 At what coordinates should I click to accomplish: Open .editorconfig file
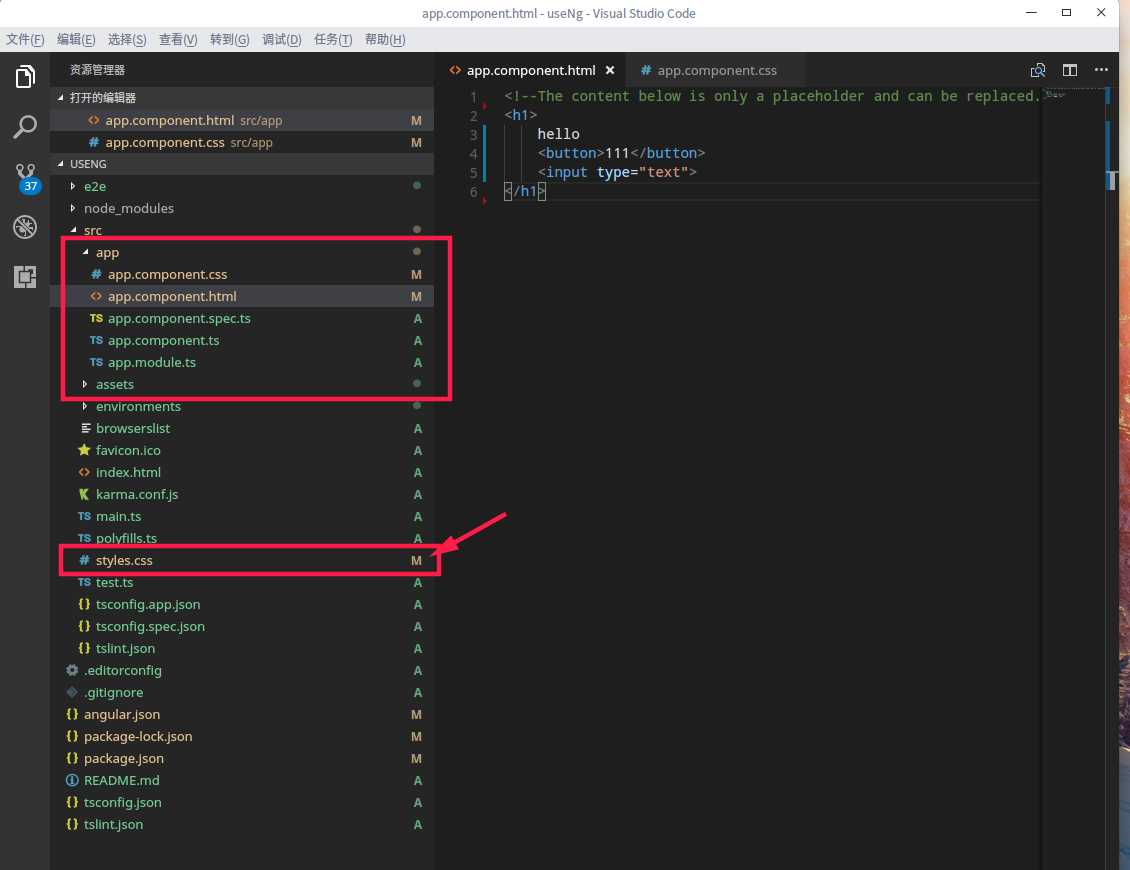point(241,670)
